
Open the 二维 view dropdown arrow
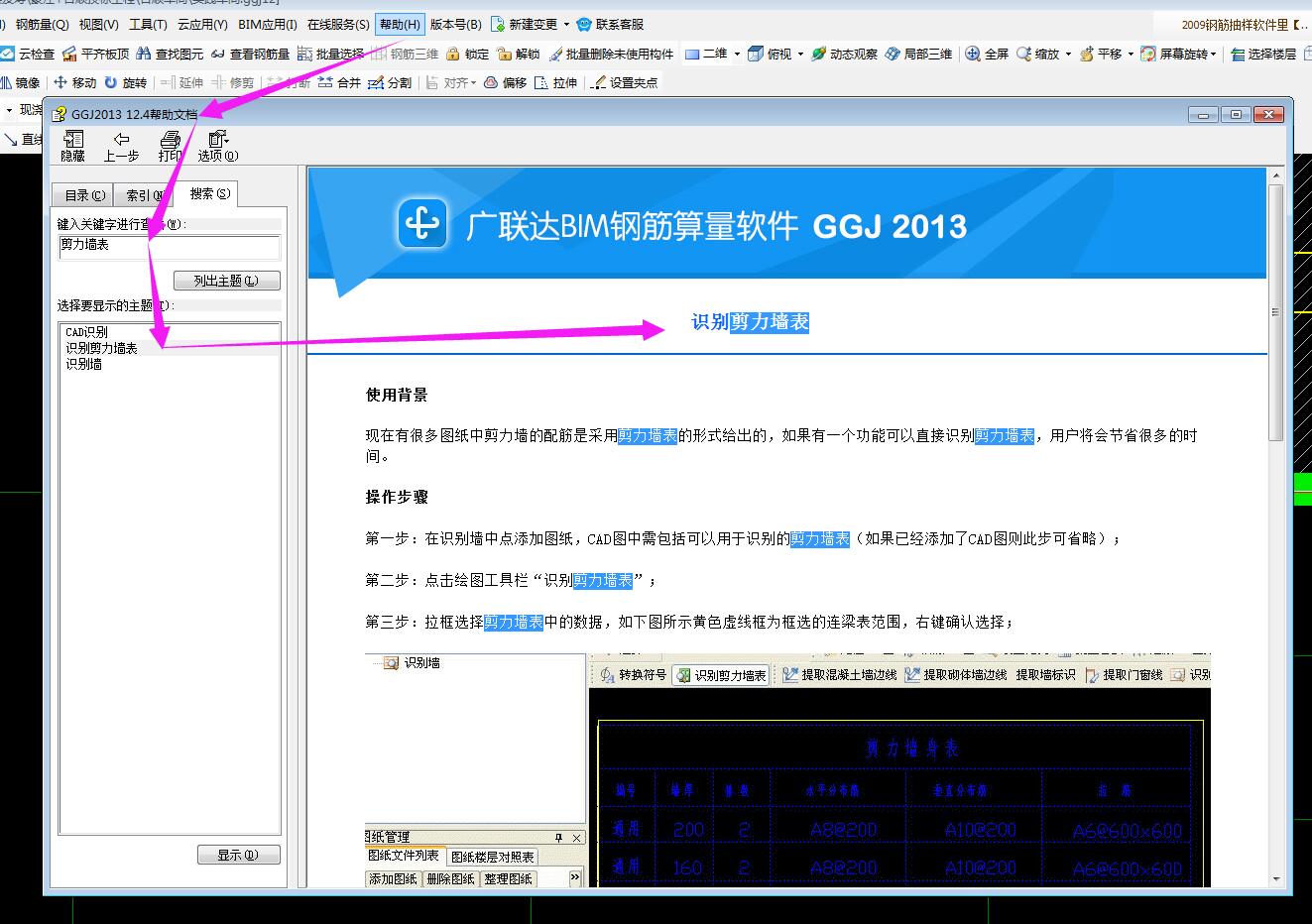(736, 55)
